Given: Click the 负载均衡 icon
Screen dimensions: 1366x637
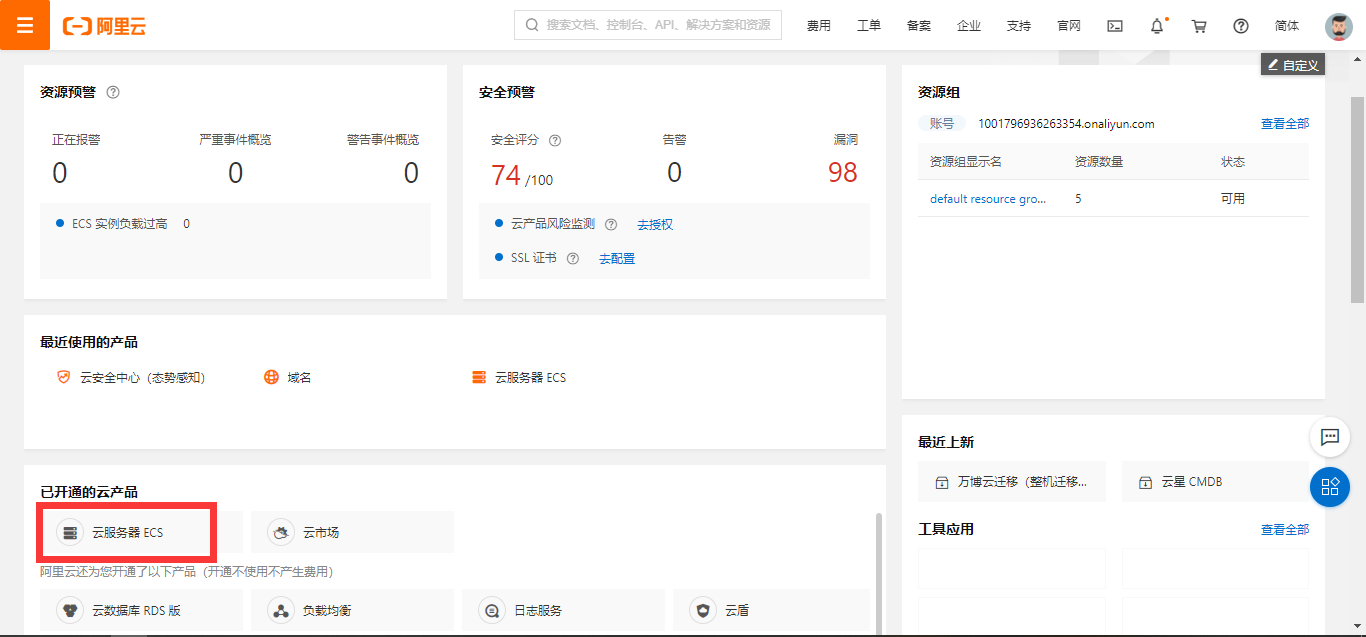Looking at the screenshot, I should tap(281, 610).
